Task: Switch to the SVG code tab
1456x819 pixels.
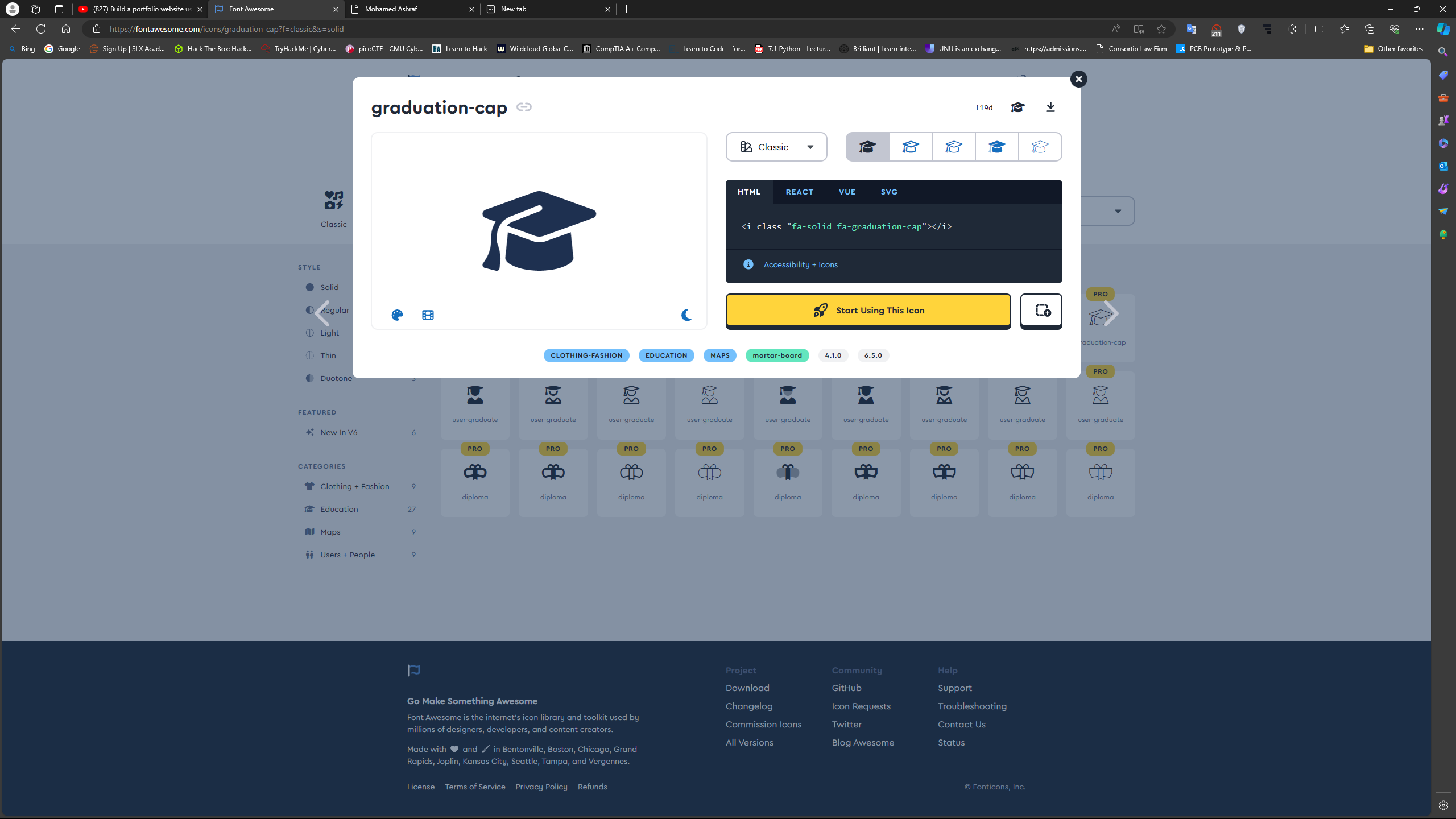Action: tap(889, 192)
